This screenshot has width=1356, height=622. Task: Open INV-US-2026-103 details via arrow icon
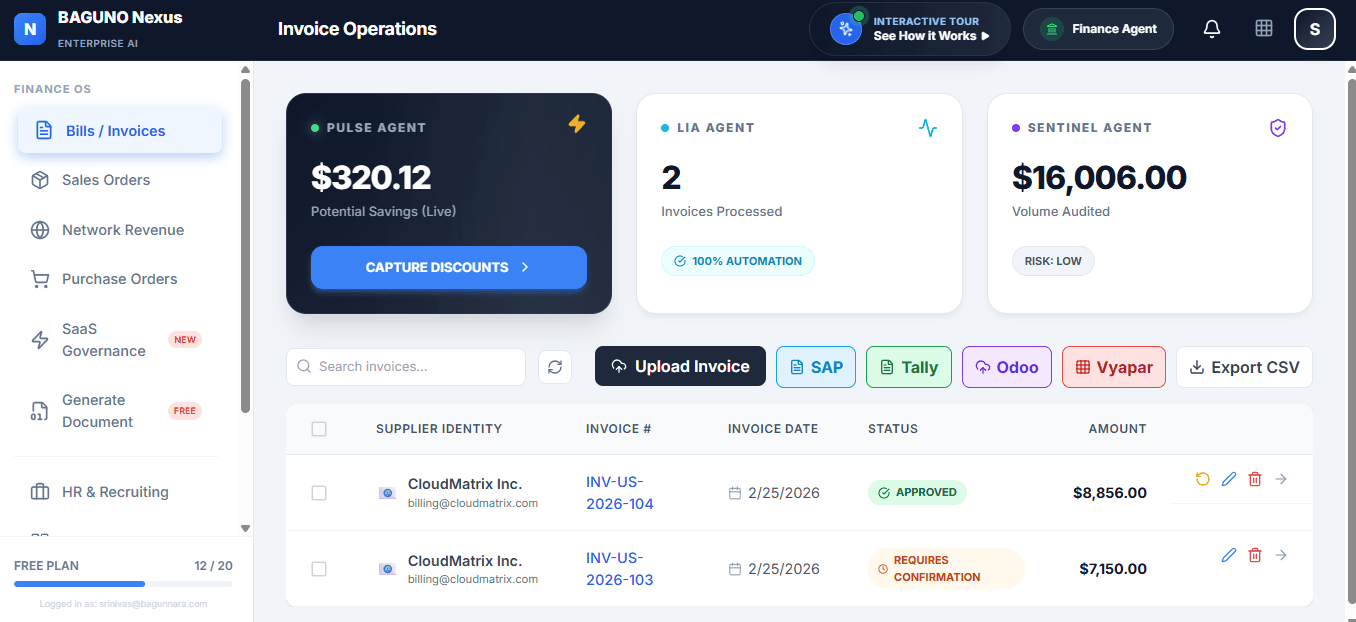(1281, 555)
